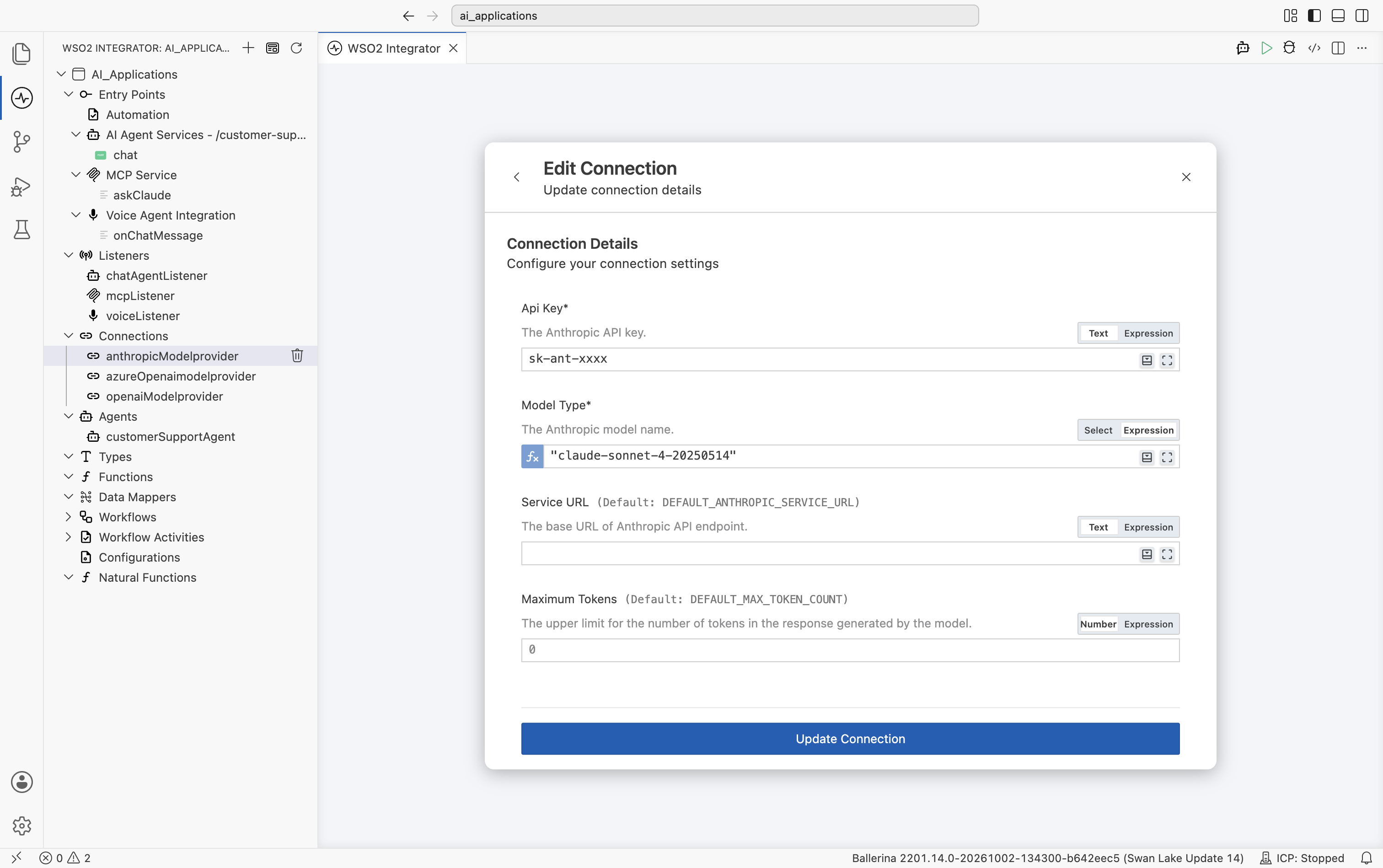Image resolution: width=1383 pixels, height=868 pixels.
Task: Close the Edit Connection dialog
Action: (1186, 177)
